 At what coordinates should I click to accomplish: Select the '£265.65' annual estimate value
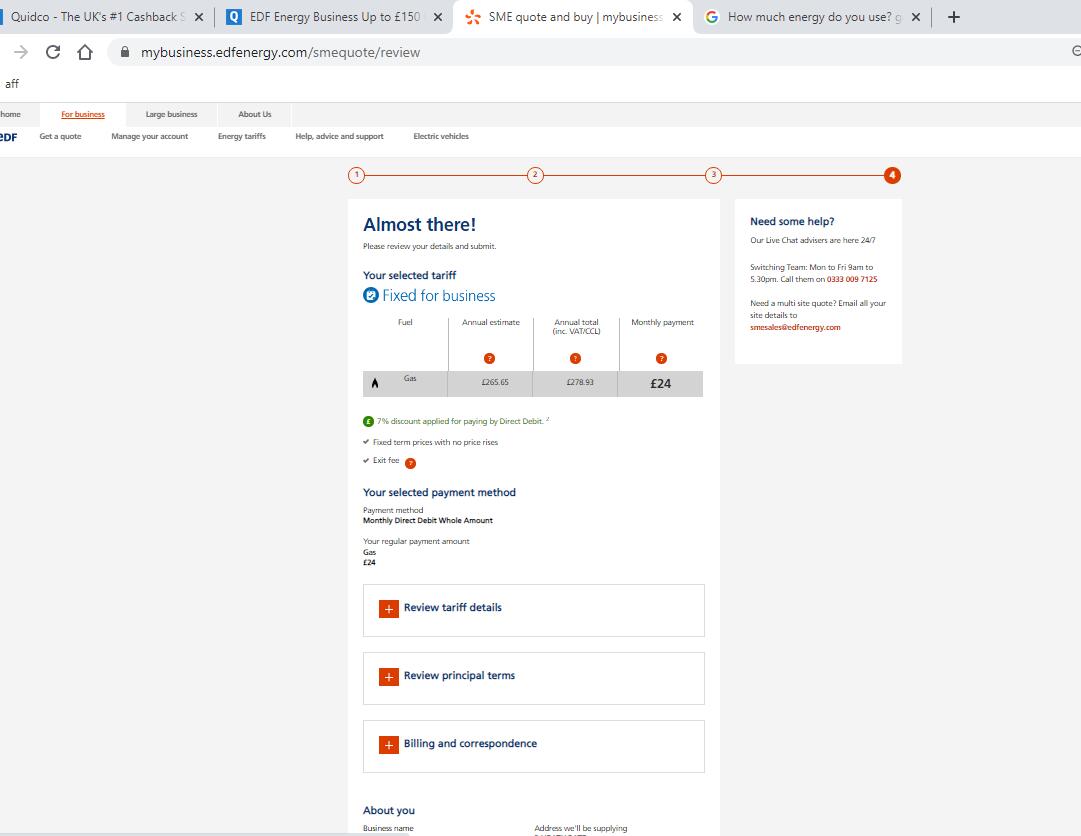(495, 382)
